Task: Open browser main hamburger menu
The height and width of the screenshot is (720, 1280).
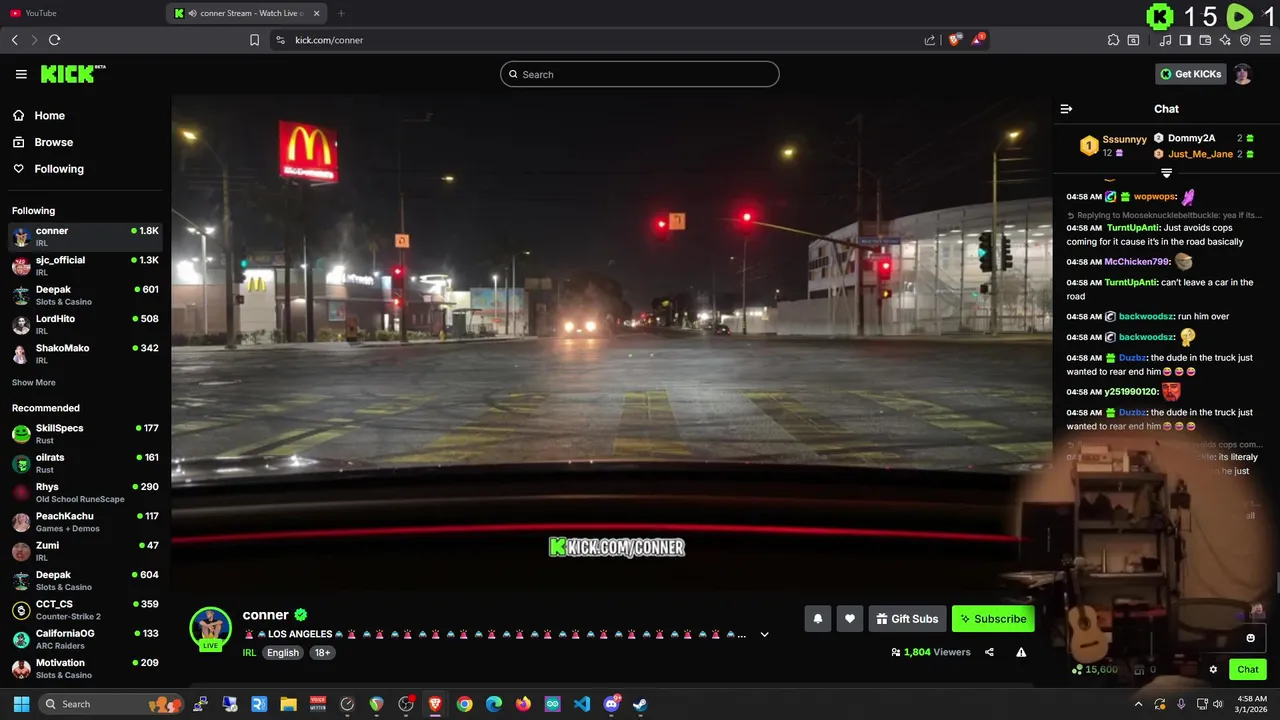Action: [x=1265, y=40]
